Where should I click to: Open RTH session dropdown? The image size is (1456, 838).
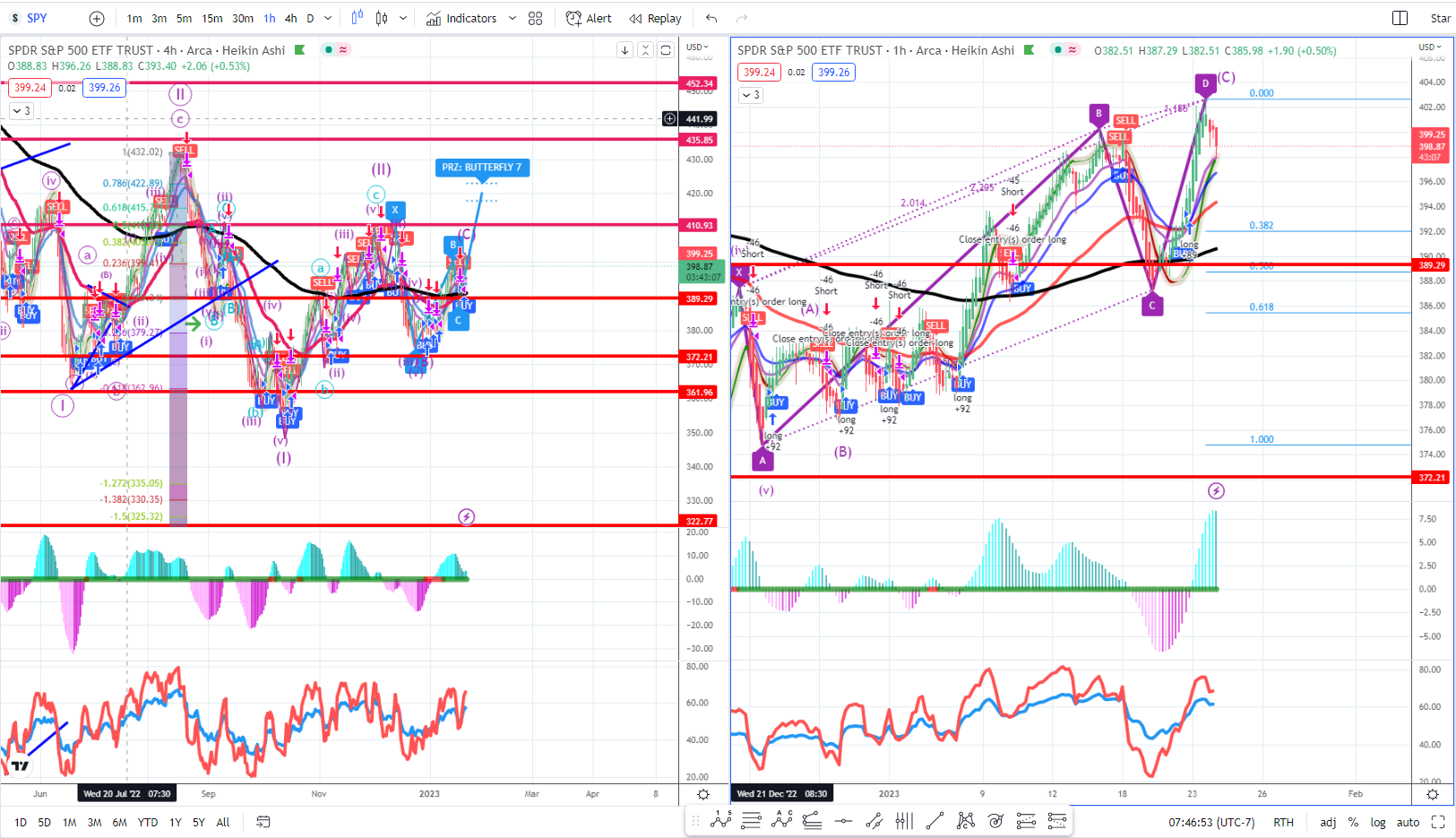(x=1284, y=822)
